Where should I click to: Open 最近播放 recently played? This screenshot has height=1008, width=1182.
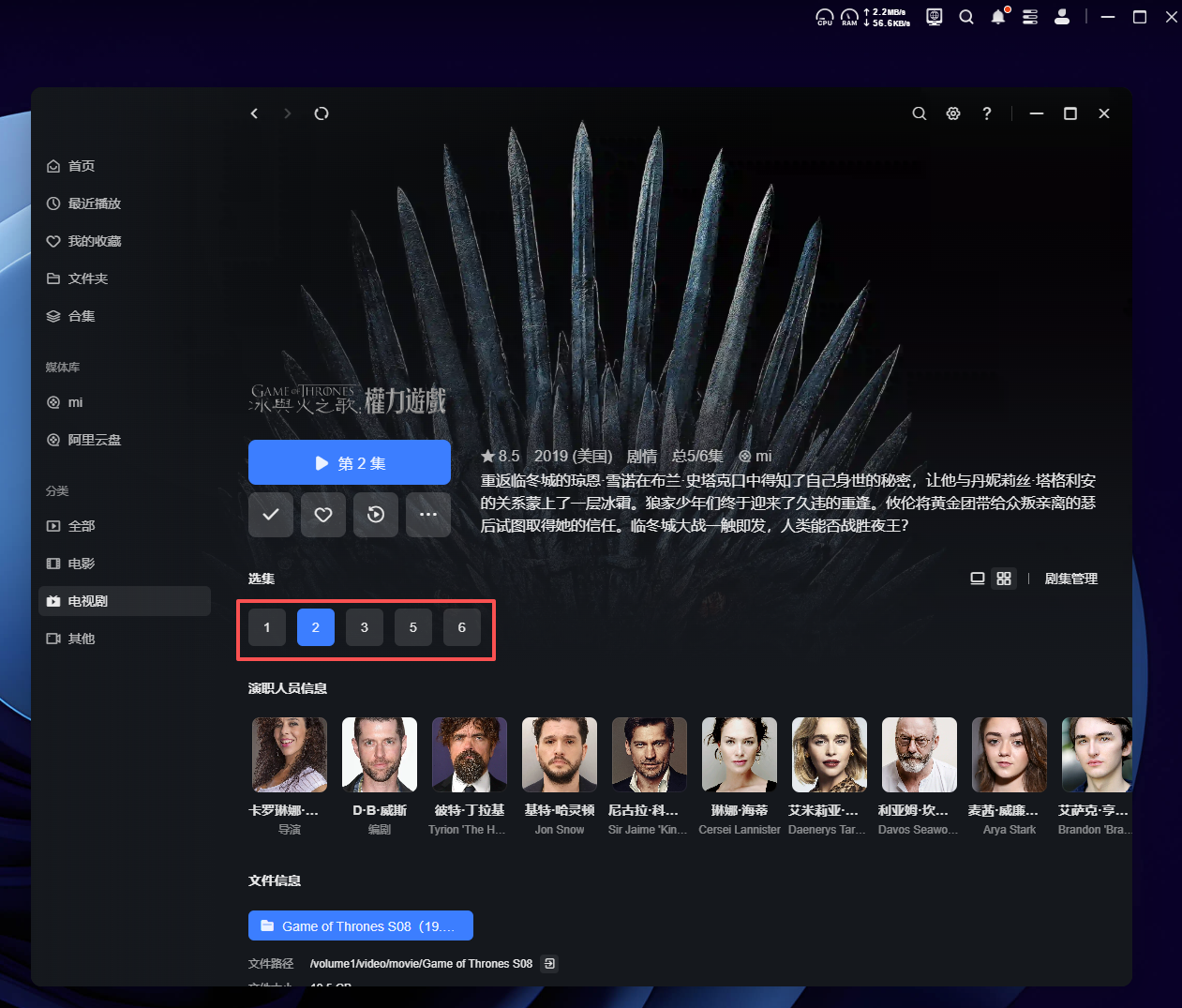pos(125,203)
